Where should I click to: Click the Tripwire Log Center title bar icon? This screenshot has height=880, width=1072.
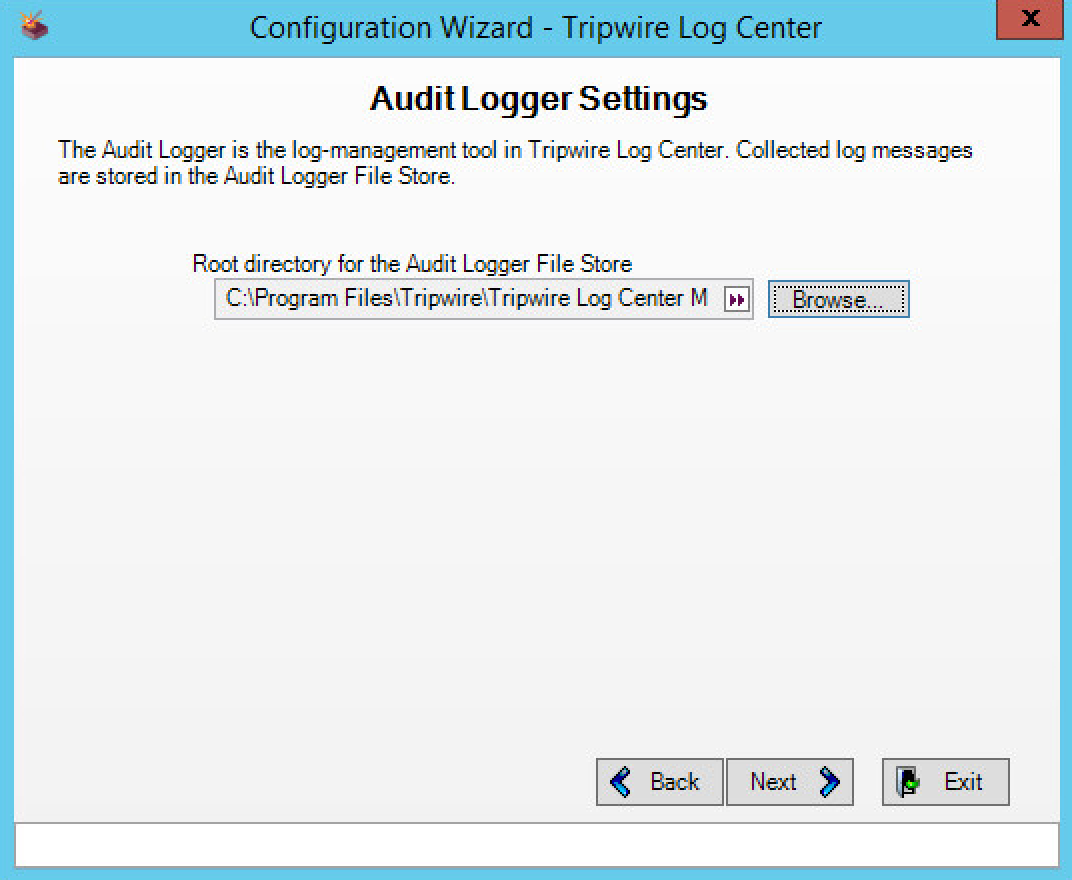click(34, 26)
